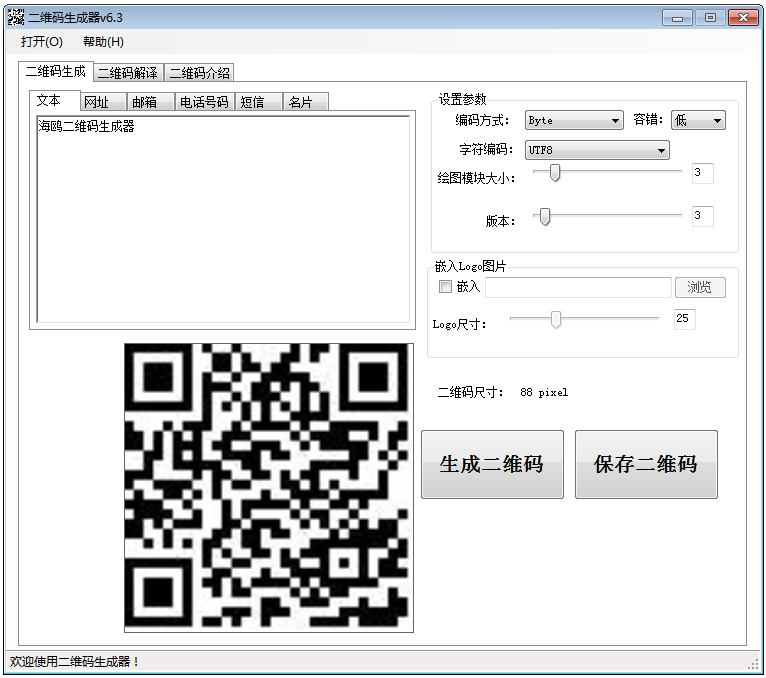Select the 文本 content tab
The width and height of the screenshot is (766, 678).
click(x=55, y=101)
